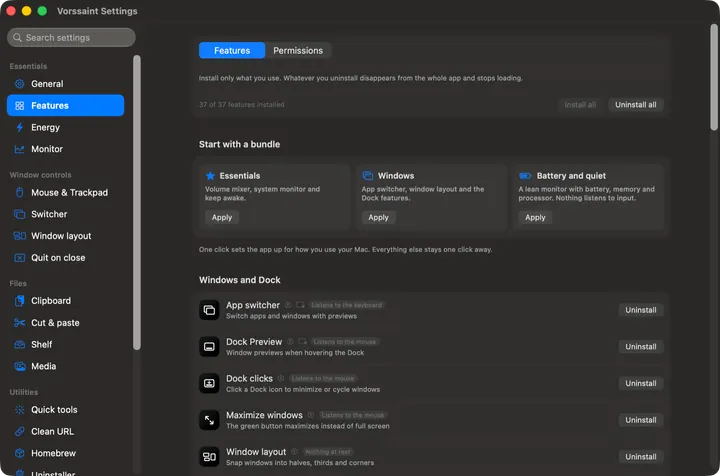Click the screen recording icon beside Dock Preview

coord(303,342)
